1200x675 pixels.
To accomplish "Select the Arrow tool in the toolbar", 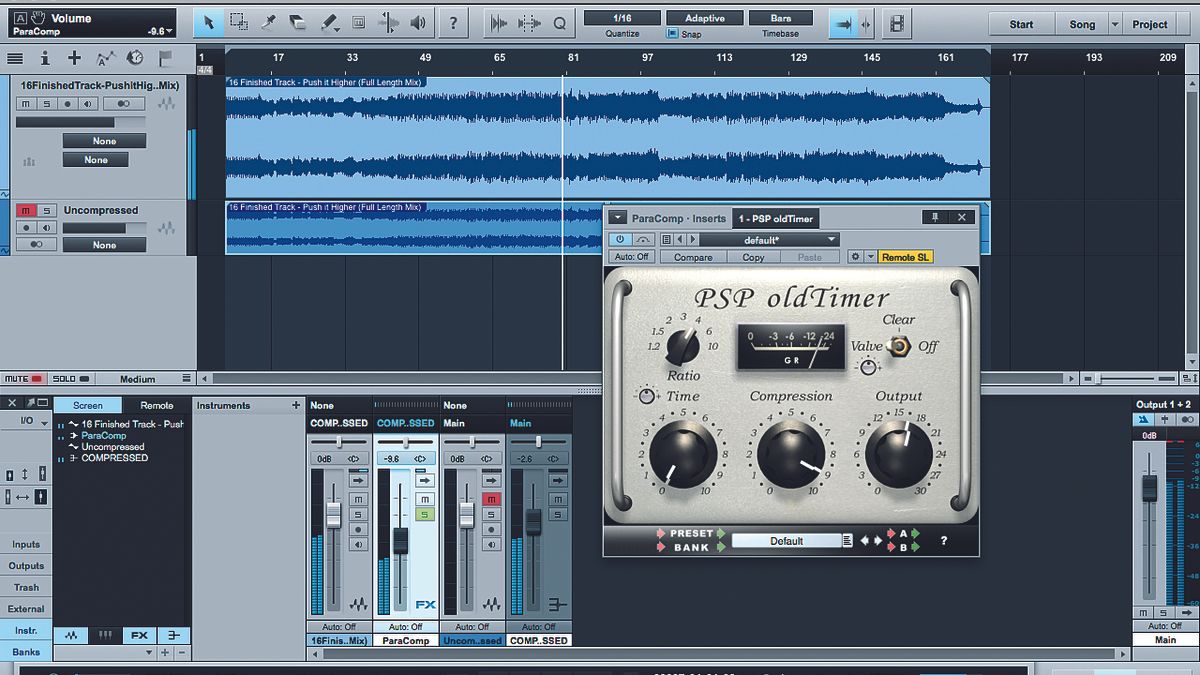I will (210, 22).
